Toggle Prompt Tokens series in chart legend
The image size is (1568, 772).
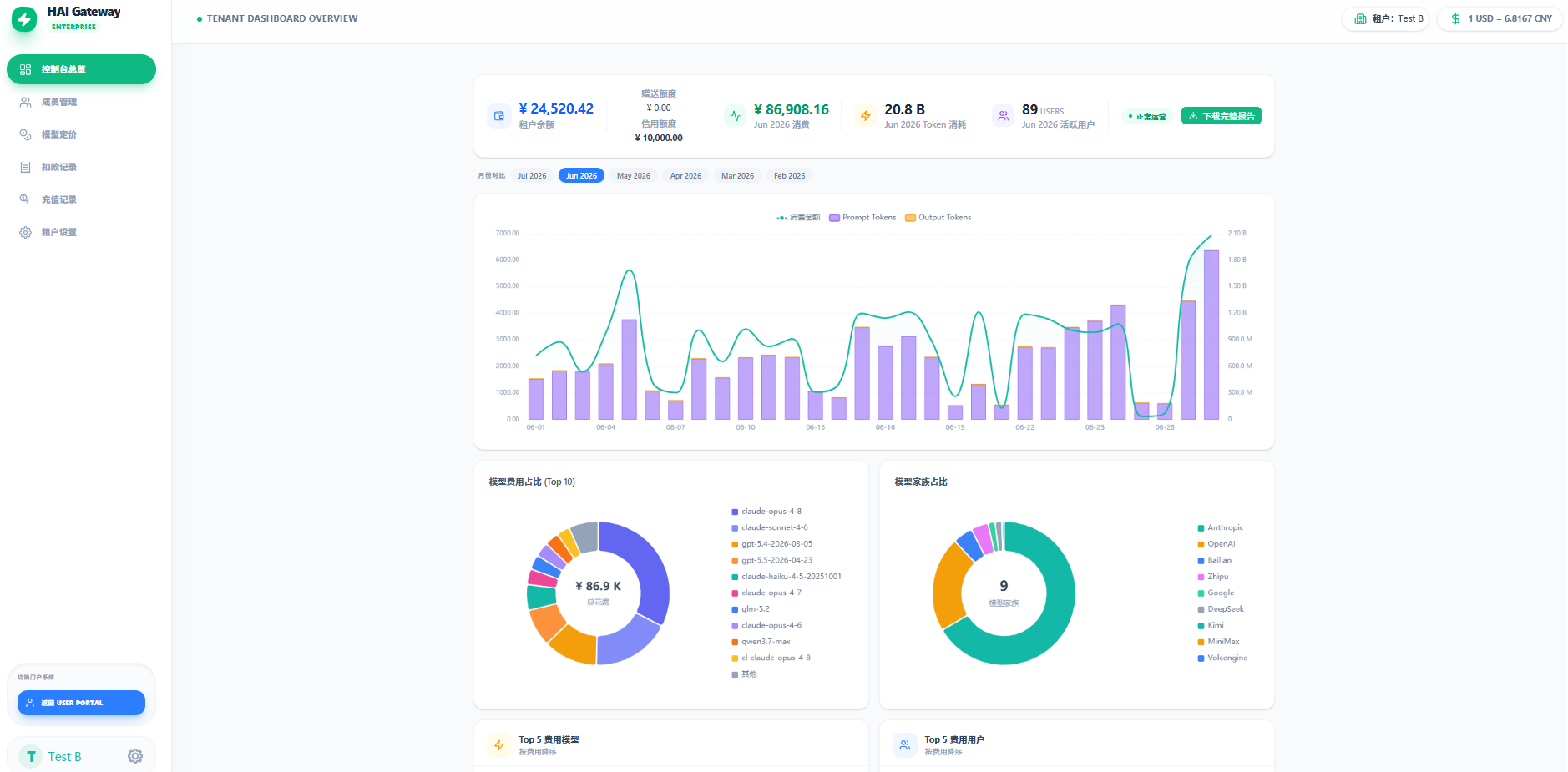click(x=862, y=218)
